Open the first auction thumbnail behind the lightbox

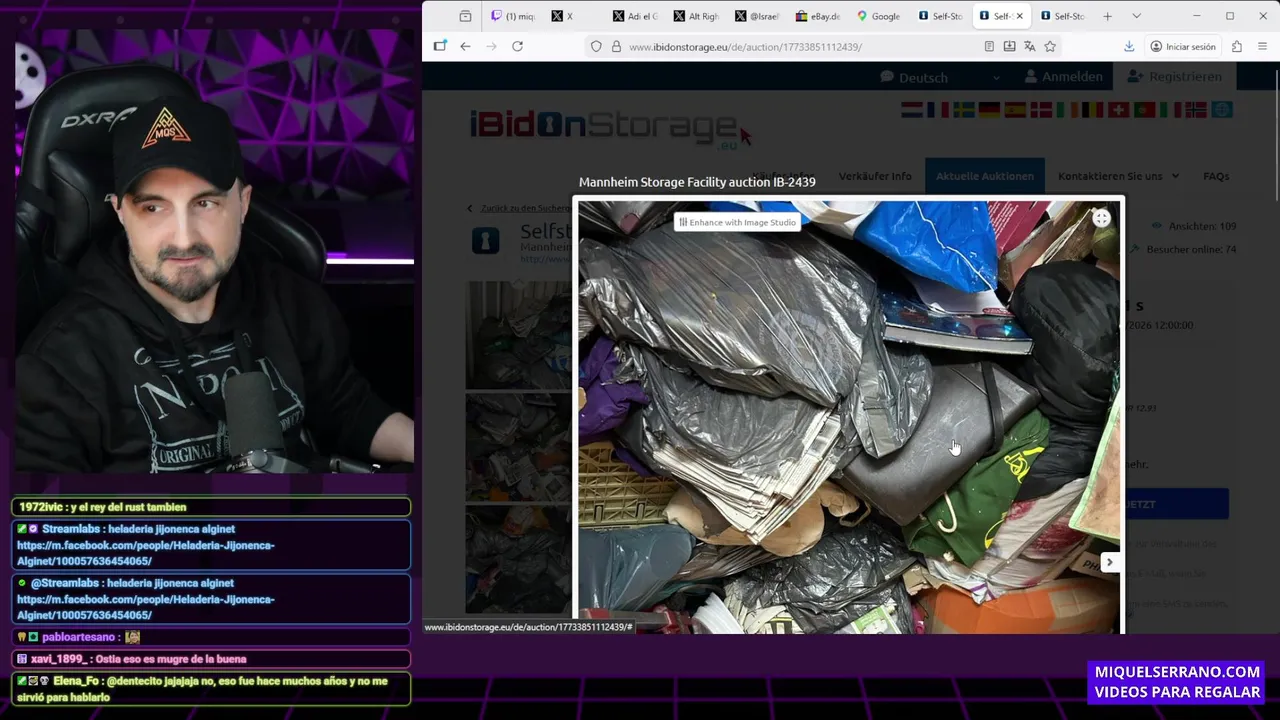[519, 334]
